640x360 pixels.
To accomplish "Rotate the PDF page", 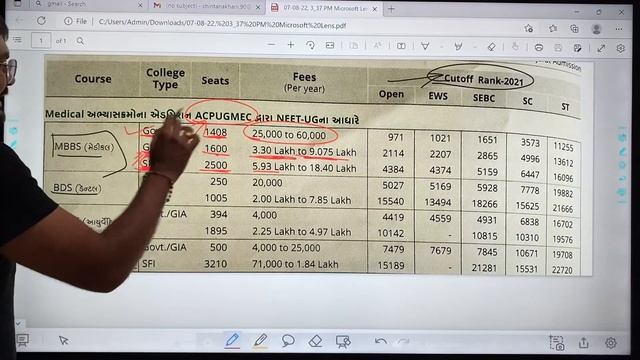I will point(311,45).
